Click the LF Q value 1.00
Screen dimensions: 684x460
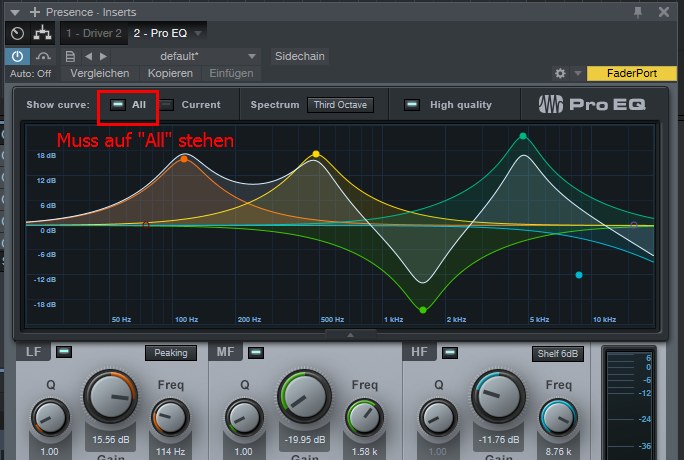pos(49,451)
